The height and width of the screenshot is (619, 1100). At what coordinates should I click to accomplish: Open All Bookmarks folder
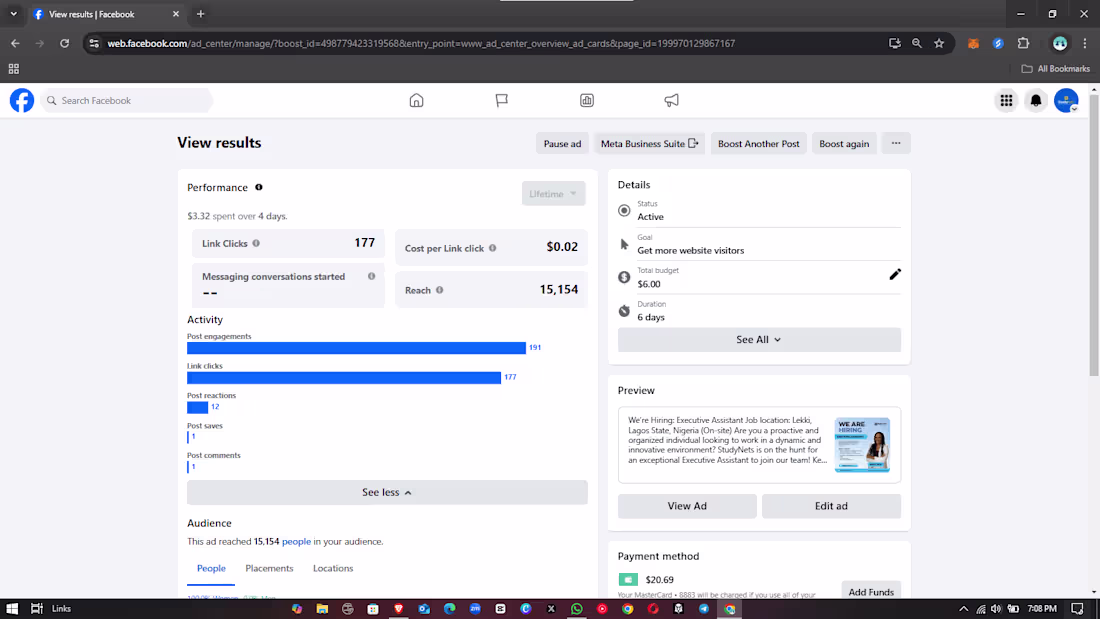coord(1056,69)
